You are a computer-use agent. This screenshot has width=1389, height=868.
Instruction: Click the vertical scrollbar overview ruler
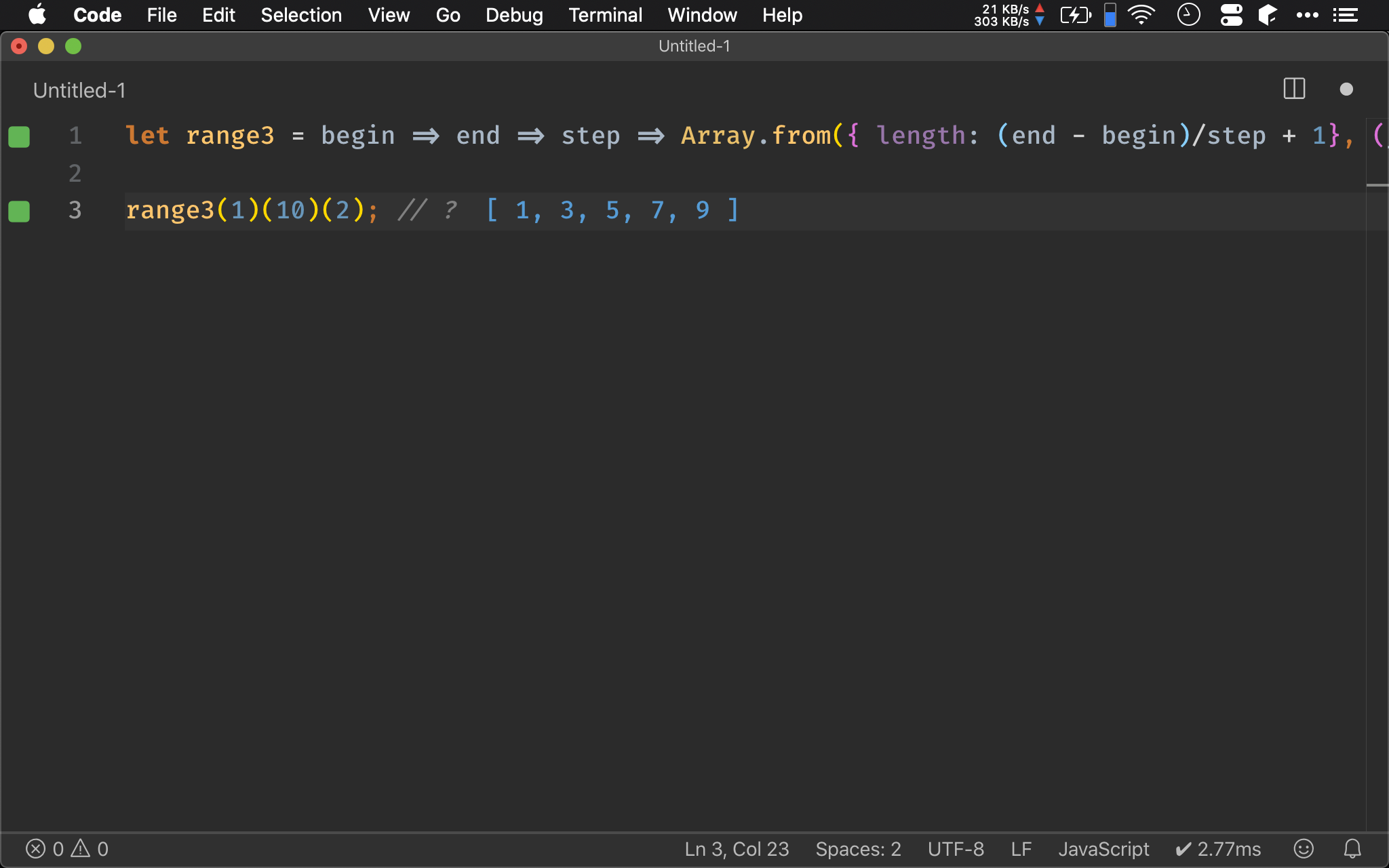pos(1377,473)
